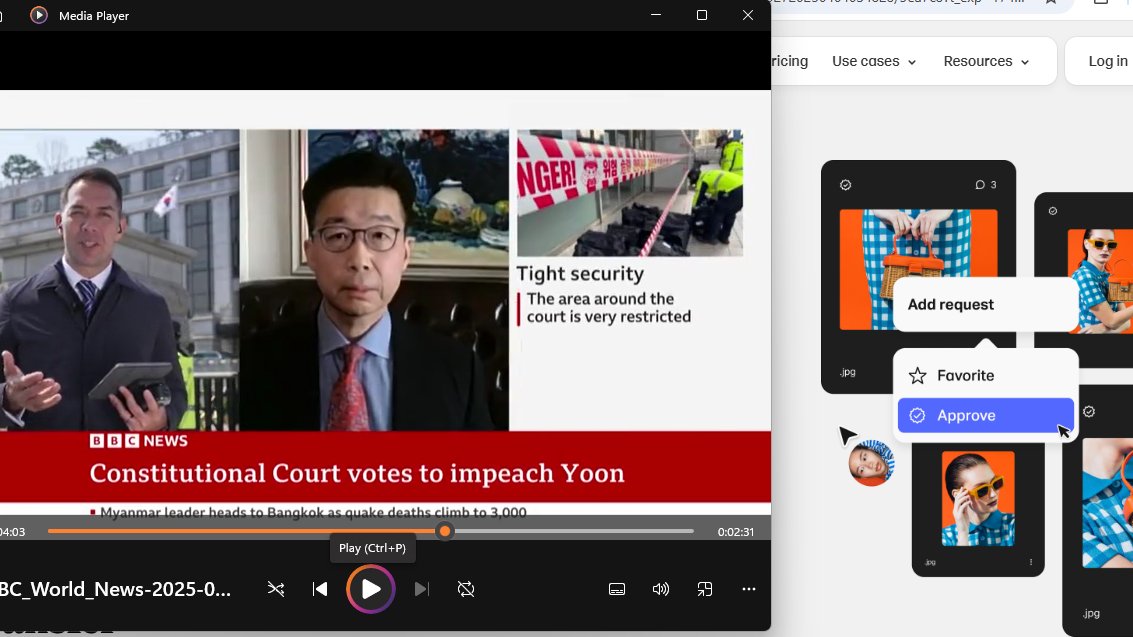Turn on subtitles
1133x637 pixels.
click(x=617, y=589)
